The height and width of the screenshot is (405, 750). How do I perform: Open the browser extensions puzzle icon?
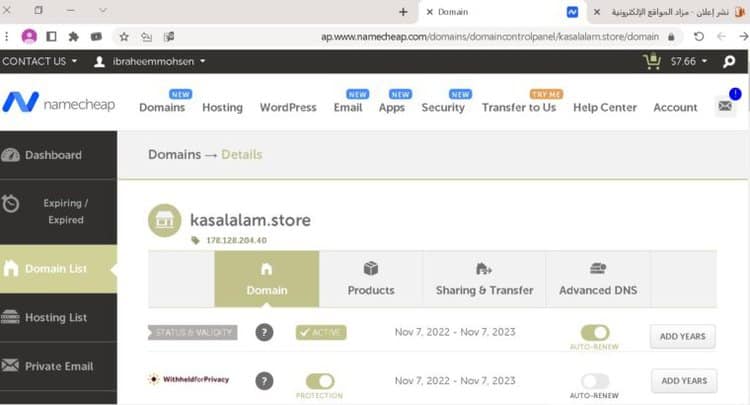click(74, 36)
